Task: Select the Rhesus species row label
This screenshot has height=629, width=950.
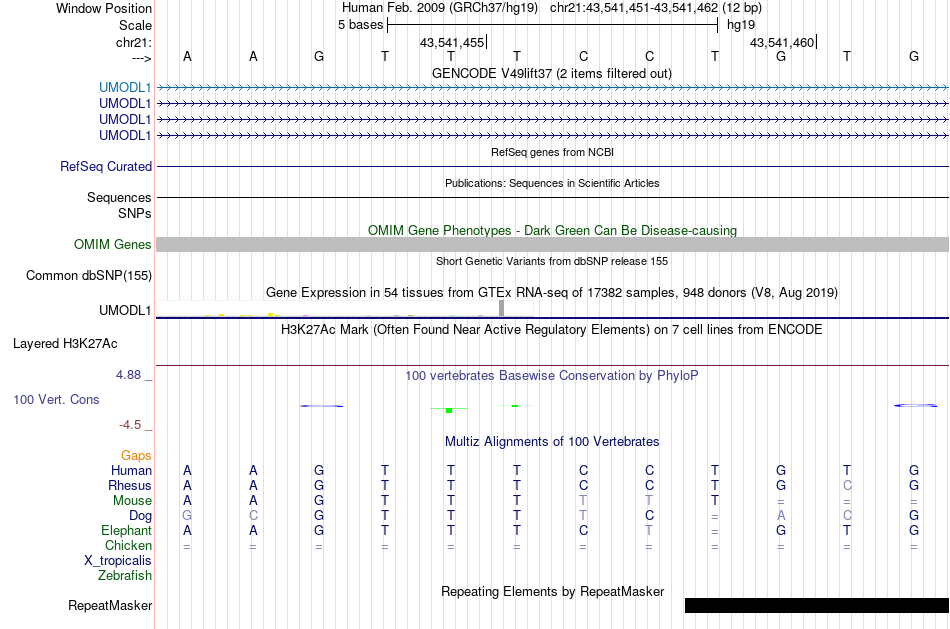Action: click(x=130, y=486)
